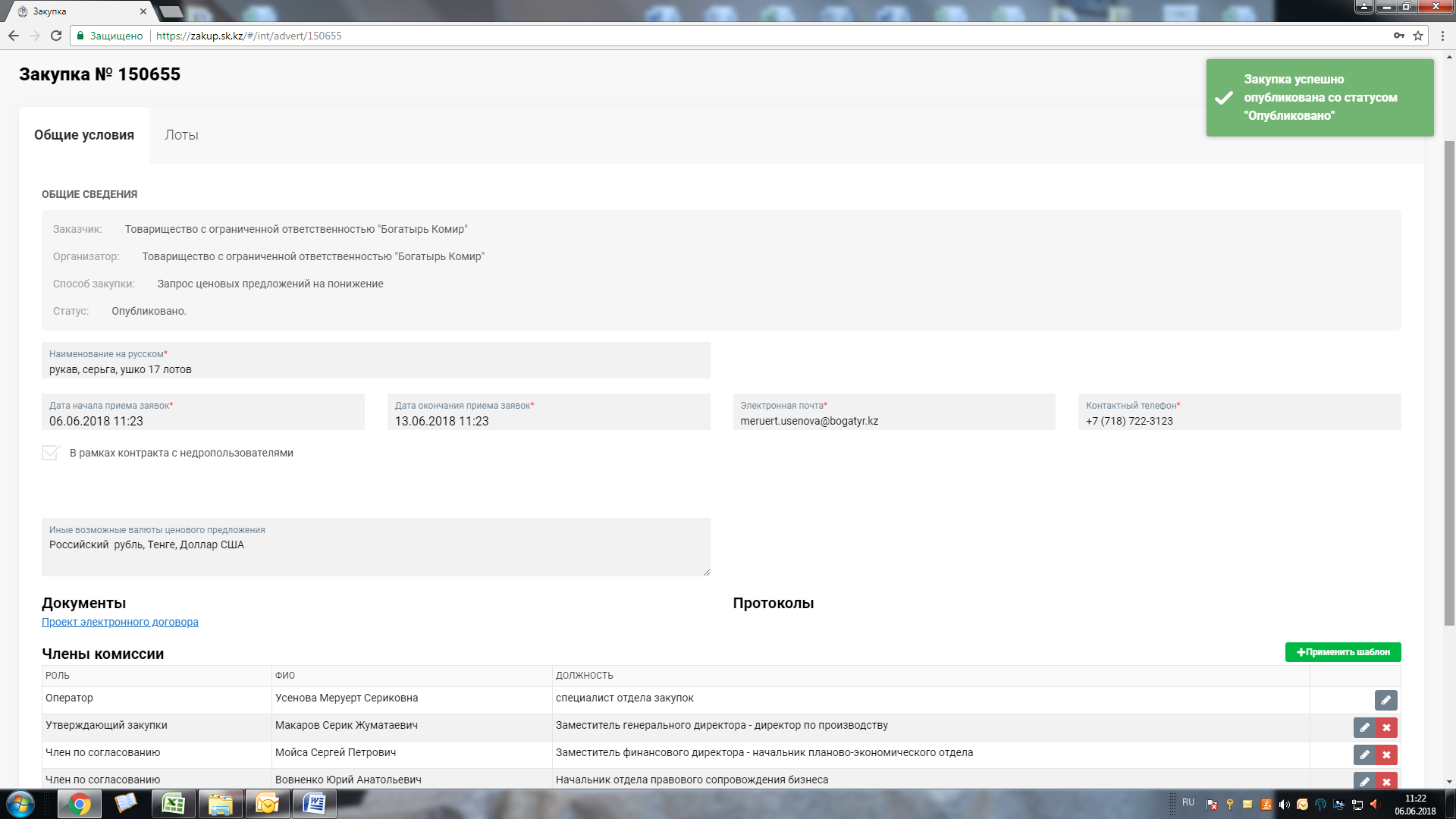Screen dimensions: 1456x819
Task: Switch RU input language indicator
Action: click(1188, 802)
